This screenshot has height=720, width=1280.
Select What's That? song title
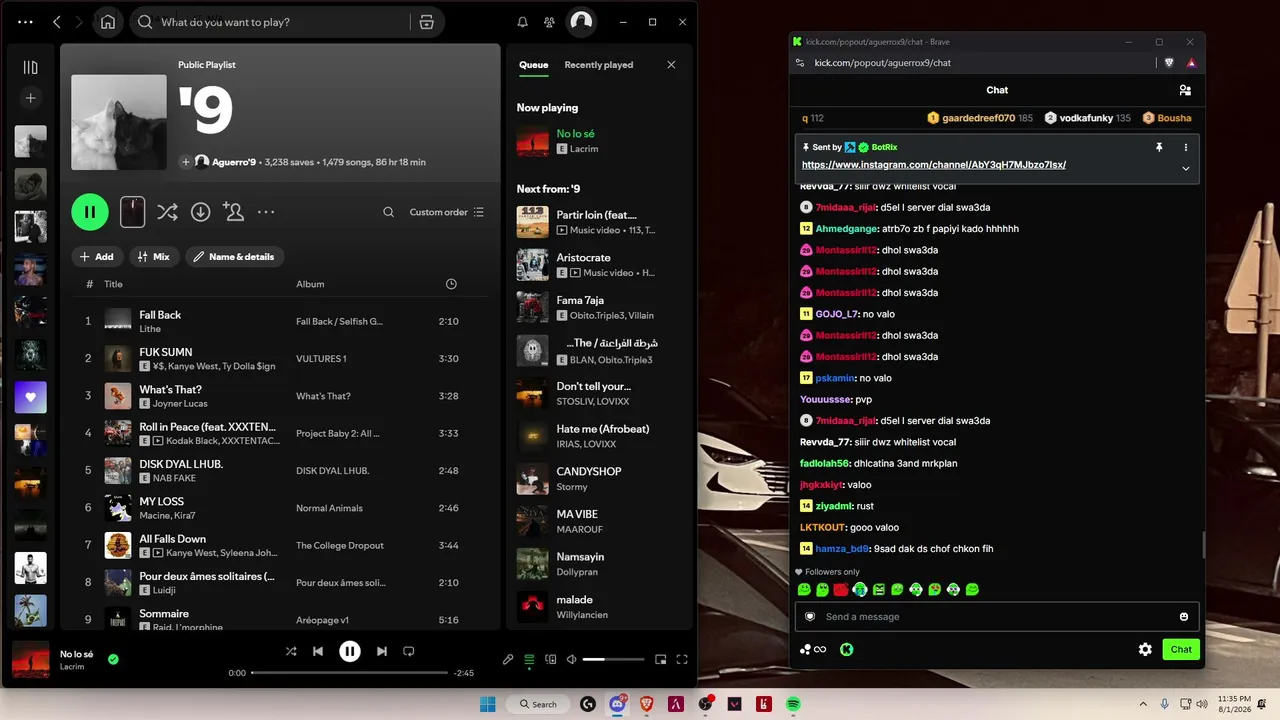[170, 390]
